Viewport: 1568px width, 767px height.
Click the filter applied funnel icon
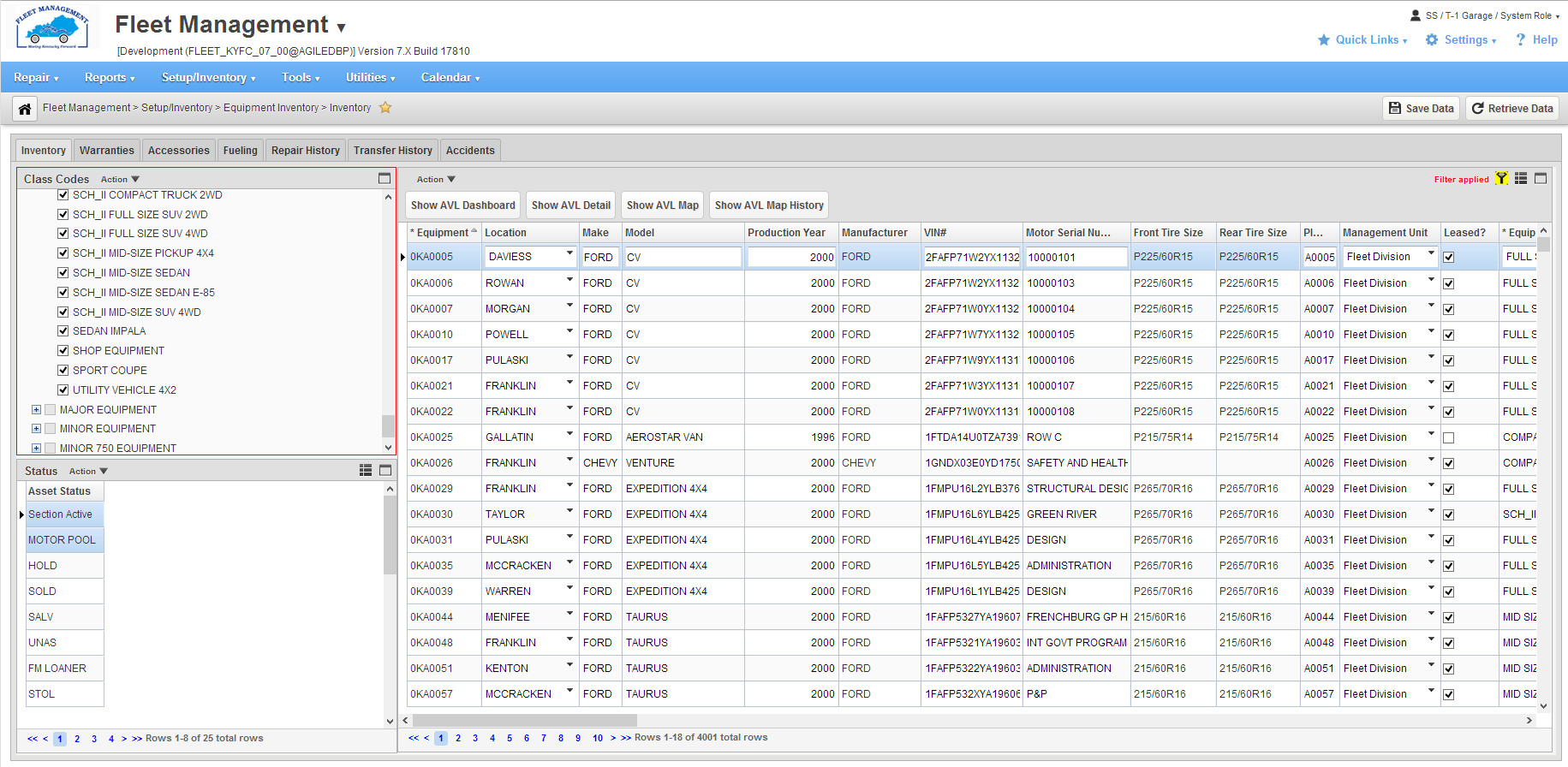(x=1501, y=178)
